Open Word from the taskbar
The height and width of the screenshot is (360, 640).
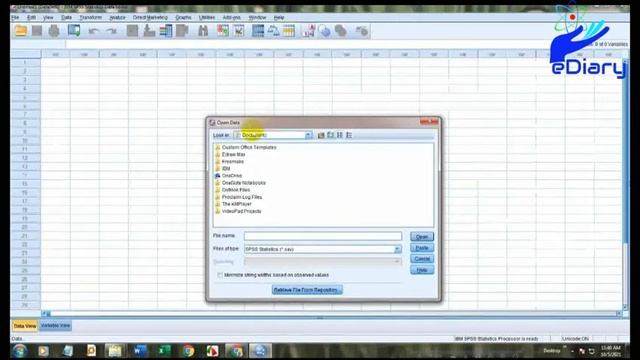140,351
